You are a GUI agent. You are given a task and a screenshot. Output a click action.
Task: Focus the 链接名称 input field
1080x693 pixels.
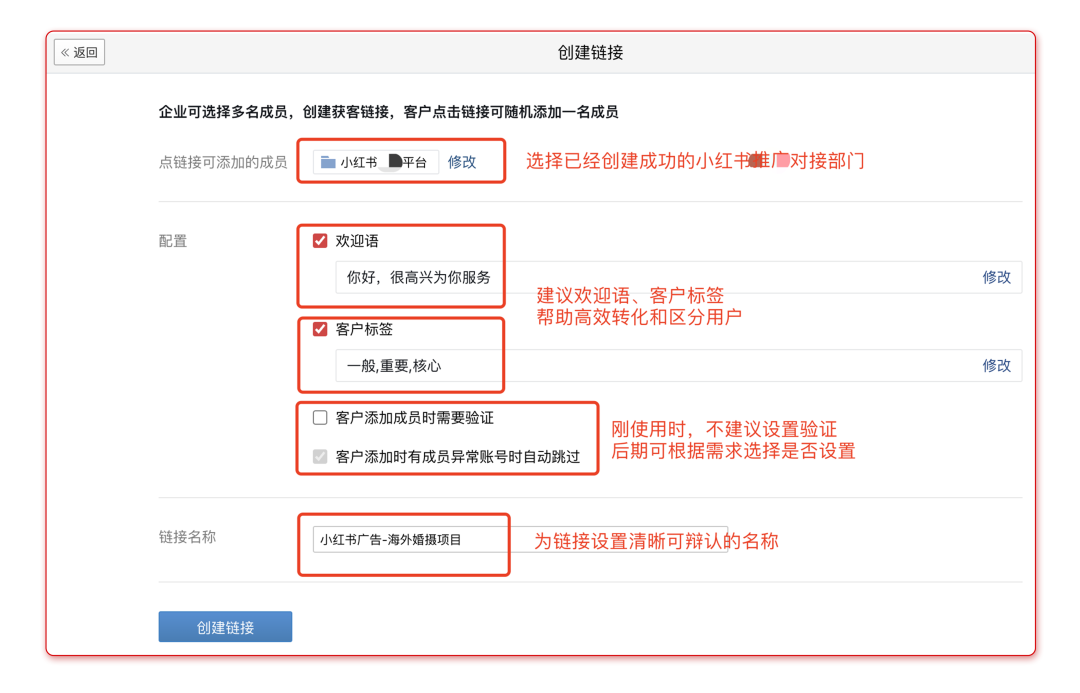click(x=520, y=540)
